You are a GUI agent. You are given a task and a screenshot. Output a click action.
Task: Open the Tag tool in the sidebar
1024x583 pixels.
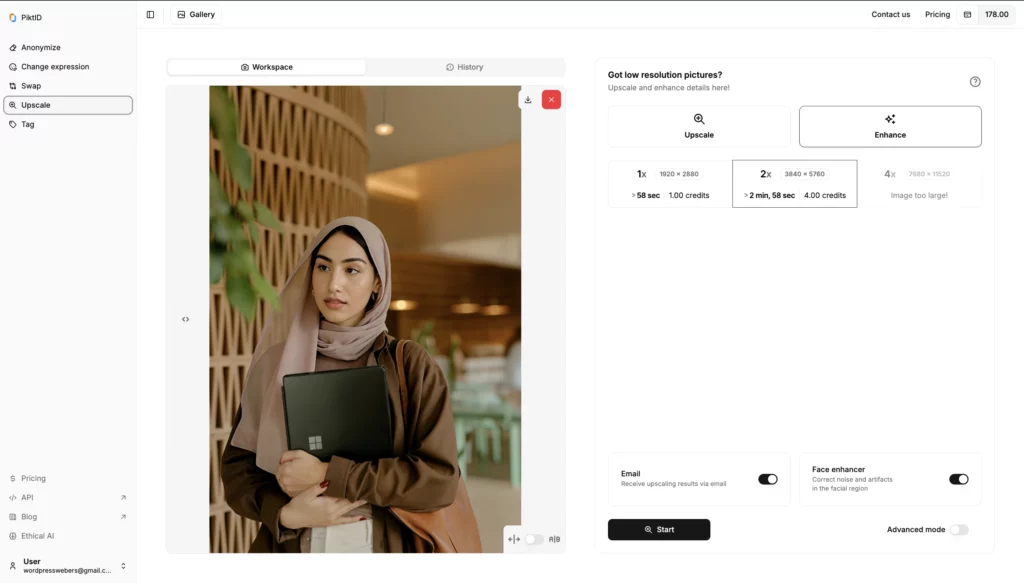coord(28,124)
